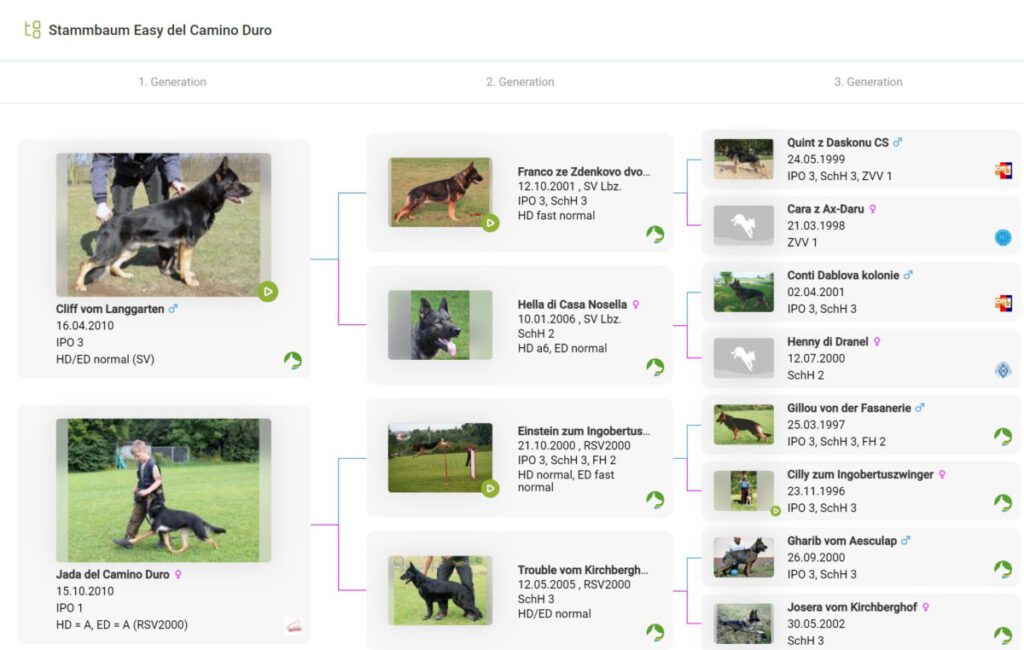Open Cliff vom Langgarten profile link
This screenshot has width=1024, height=650.
pyautogui.click(x=110, y=309)
